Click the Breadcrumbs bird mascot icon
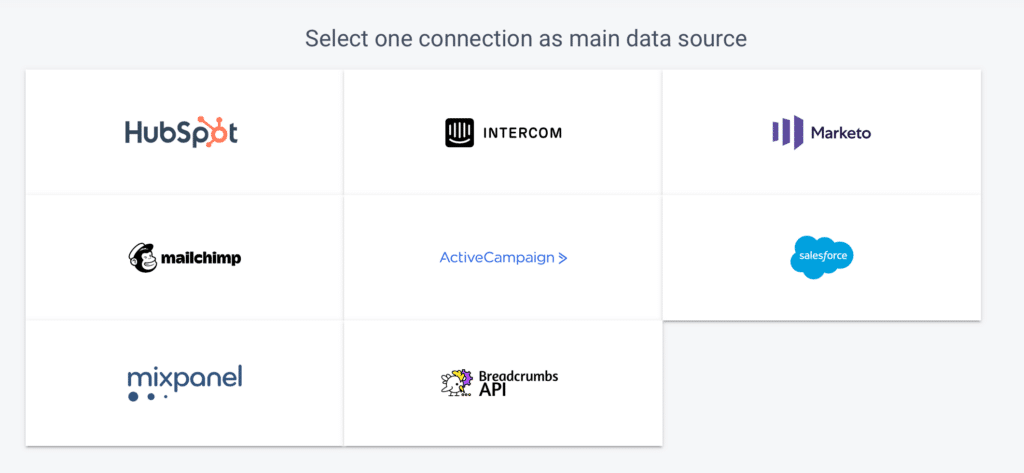This screenshot has height=473, width=1024. click(456, 383)
